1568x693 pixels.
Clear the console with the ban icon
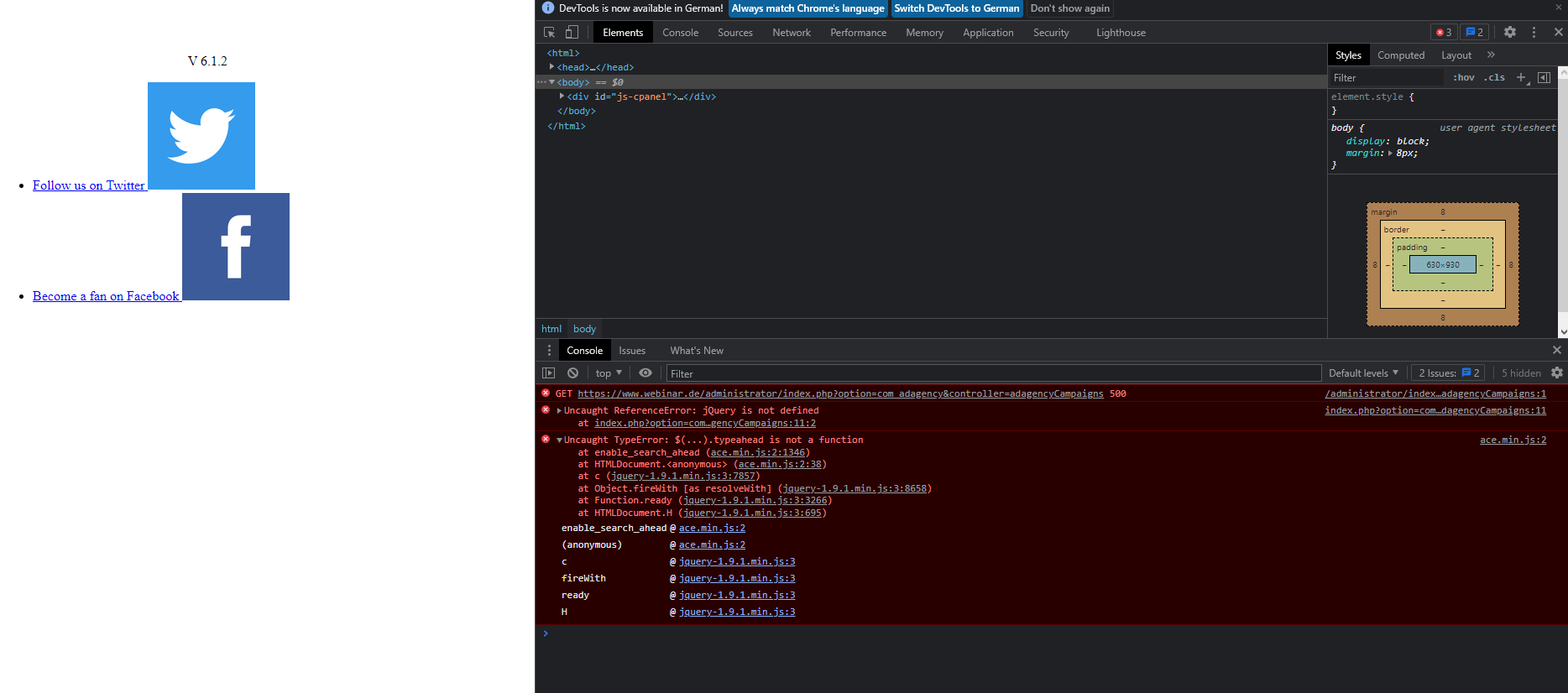coord(572,373)
